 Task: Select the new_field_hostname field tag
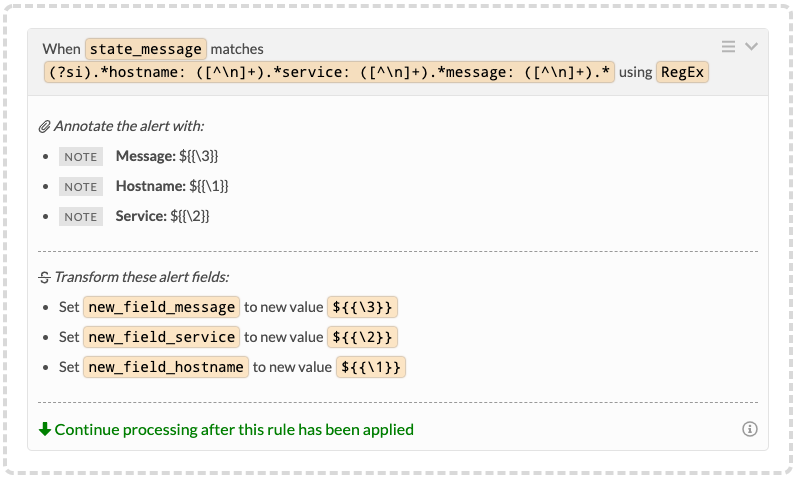click(x=166, y=367)
